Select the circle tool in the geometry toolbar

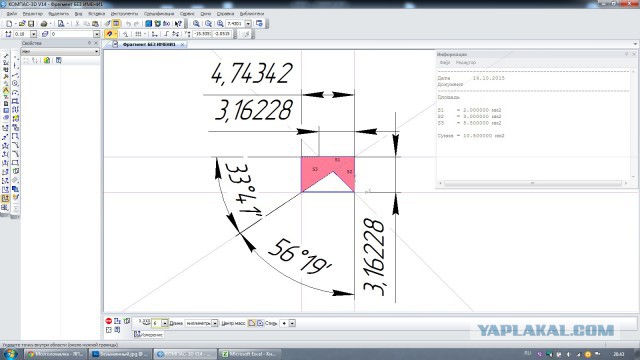point(15,83)
